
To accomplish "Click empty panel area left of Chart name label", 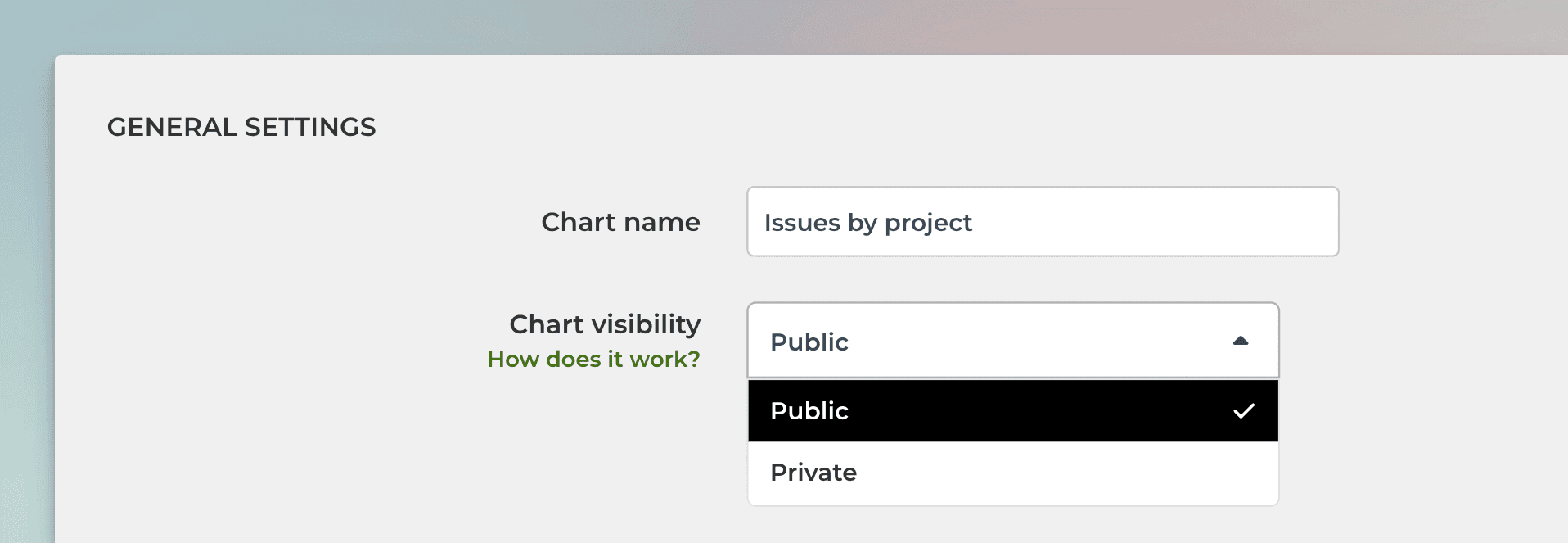I will click(286, 222).
